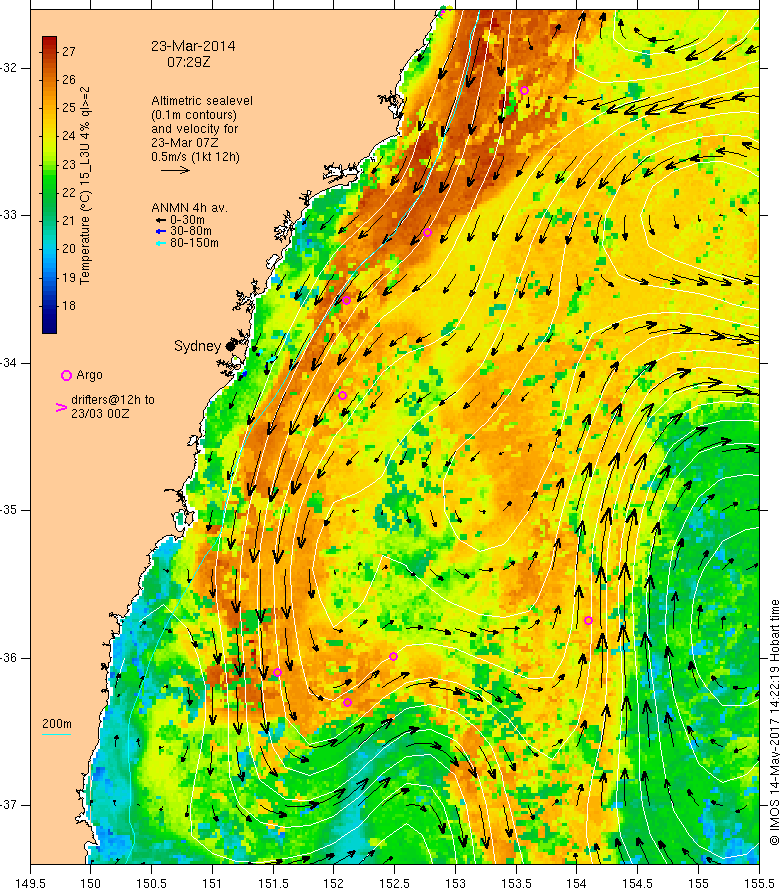Click the longitude axis label 151
The width and height of the screenshot is (780, 890).
click(x=212, y=883)
